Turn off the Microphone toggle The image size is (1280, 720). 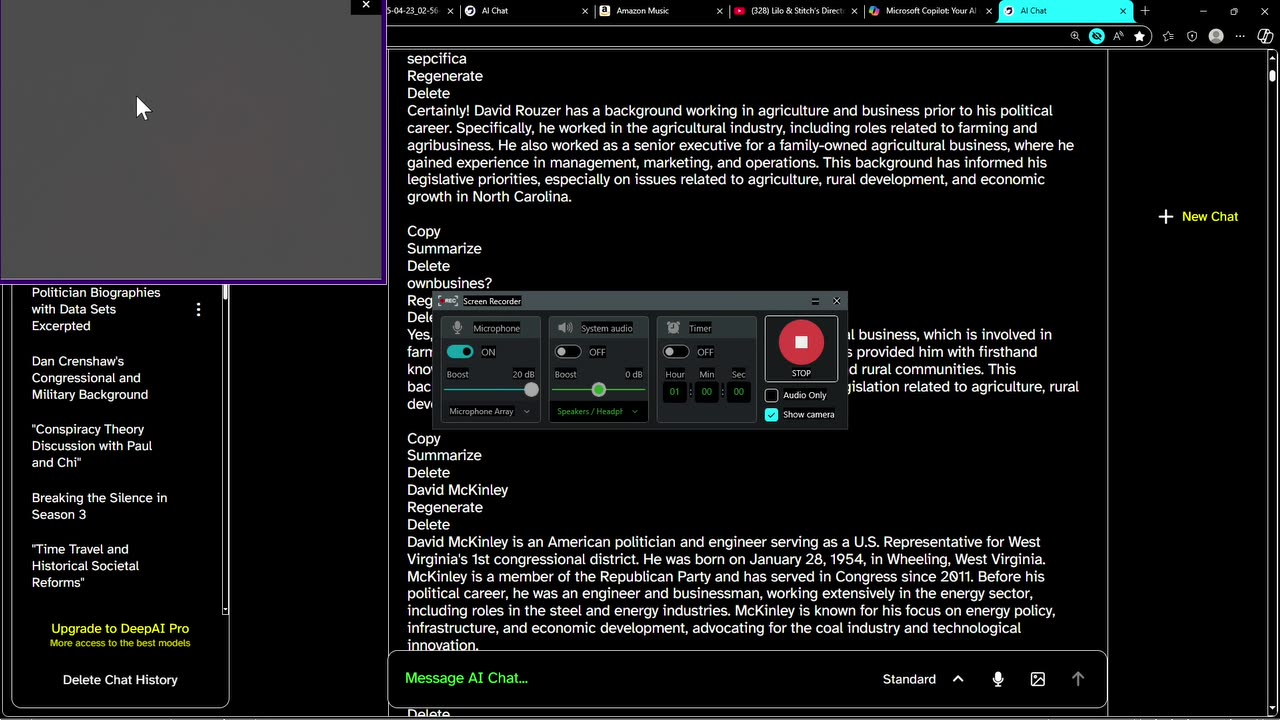pyautogui.click(x=460, y=352)
